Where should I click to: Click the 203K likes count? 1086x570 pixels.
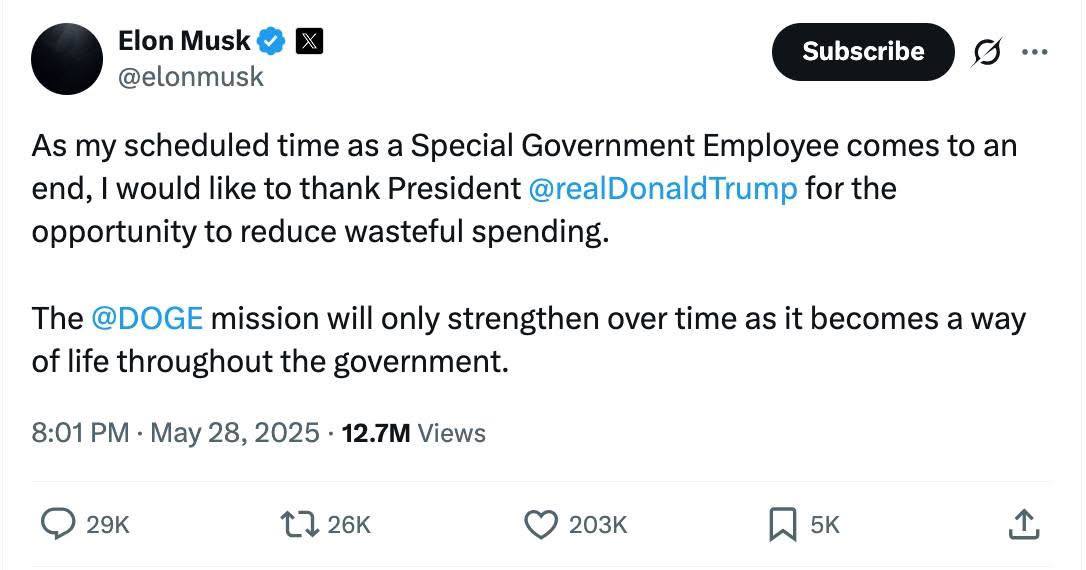(598, 524)
